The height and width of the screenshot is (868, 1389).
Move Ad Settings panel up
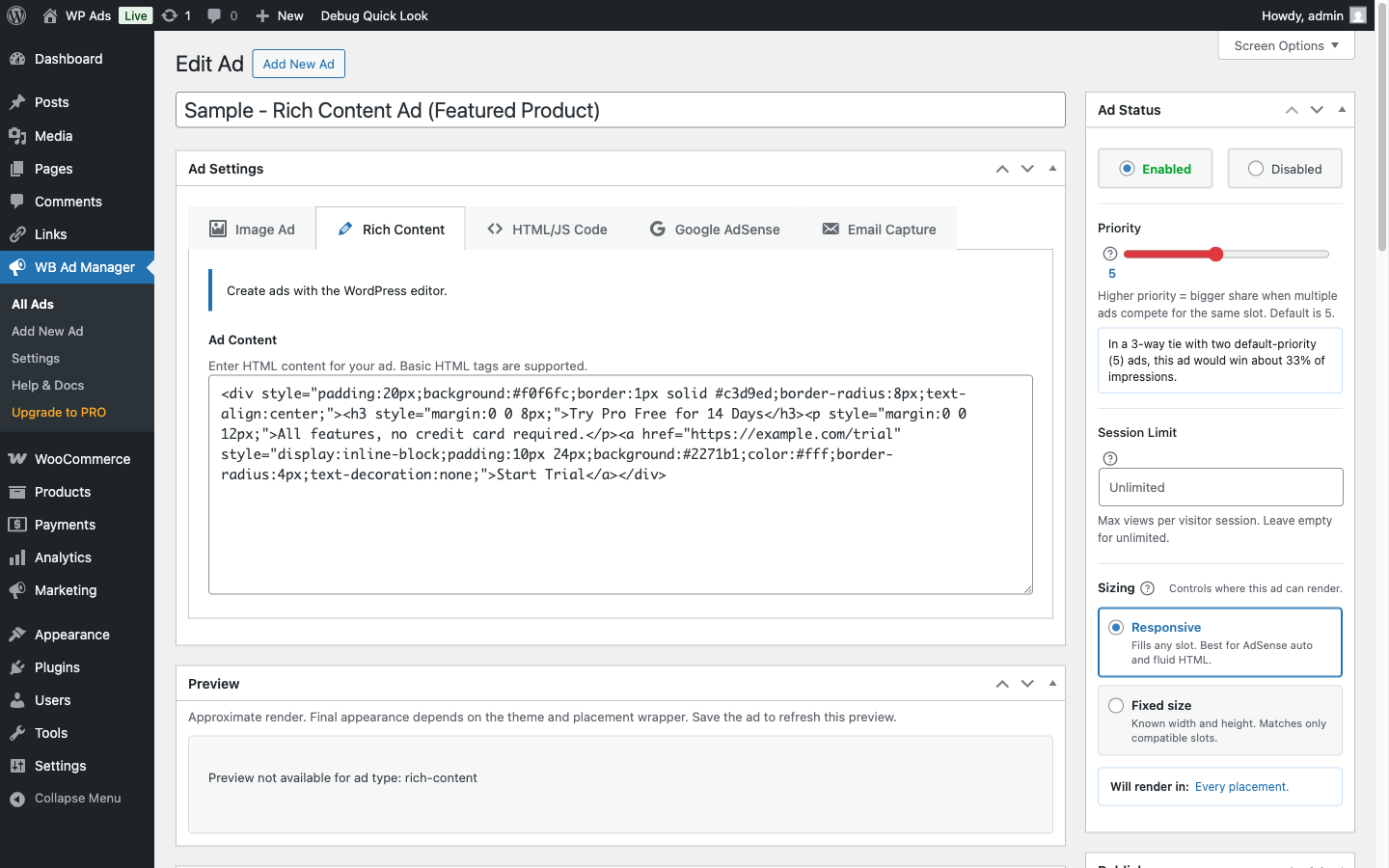[x=1002, y=169]
